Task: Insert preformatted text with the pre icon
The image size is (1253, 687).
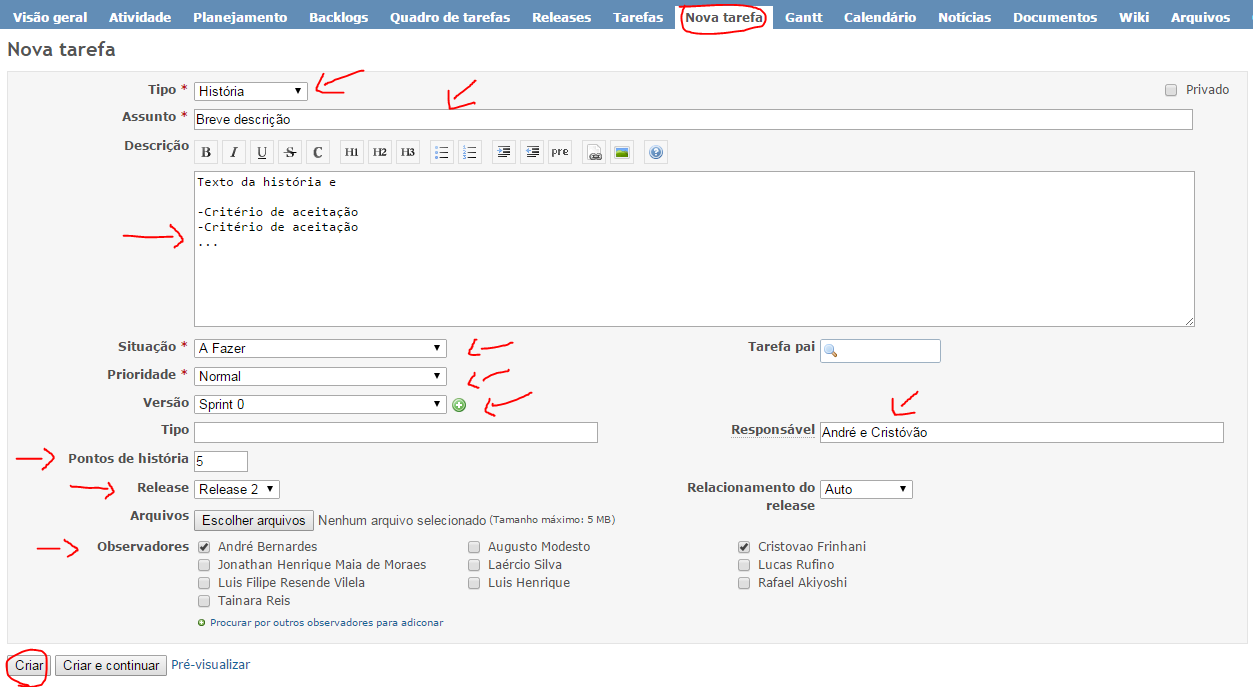Action: click(560, 152)
